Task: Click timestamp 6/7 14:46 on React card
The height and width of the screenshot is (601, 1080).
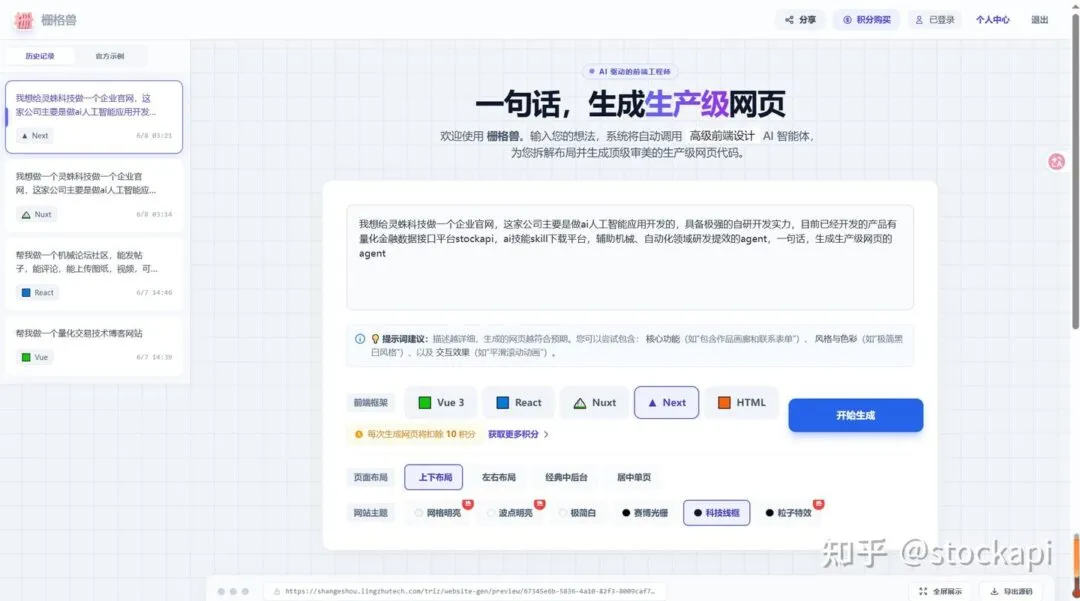Action: (x=154, y=293)
